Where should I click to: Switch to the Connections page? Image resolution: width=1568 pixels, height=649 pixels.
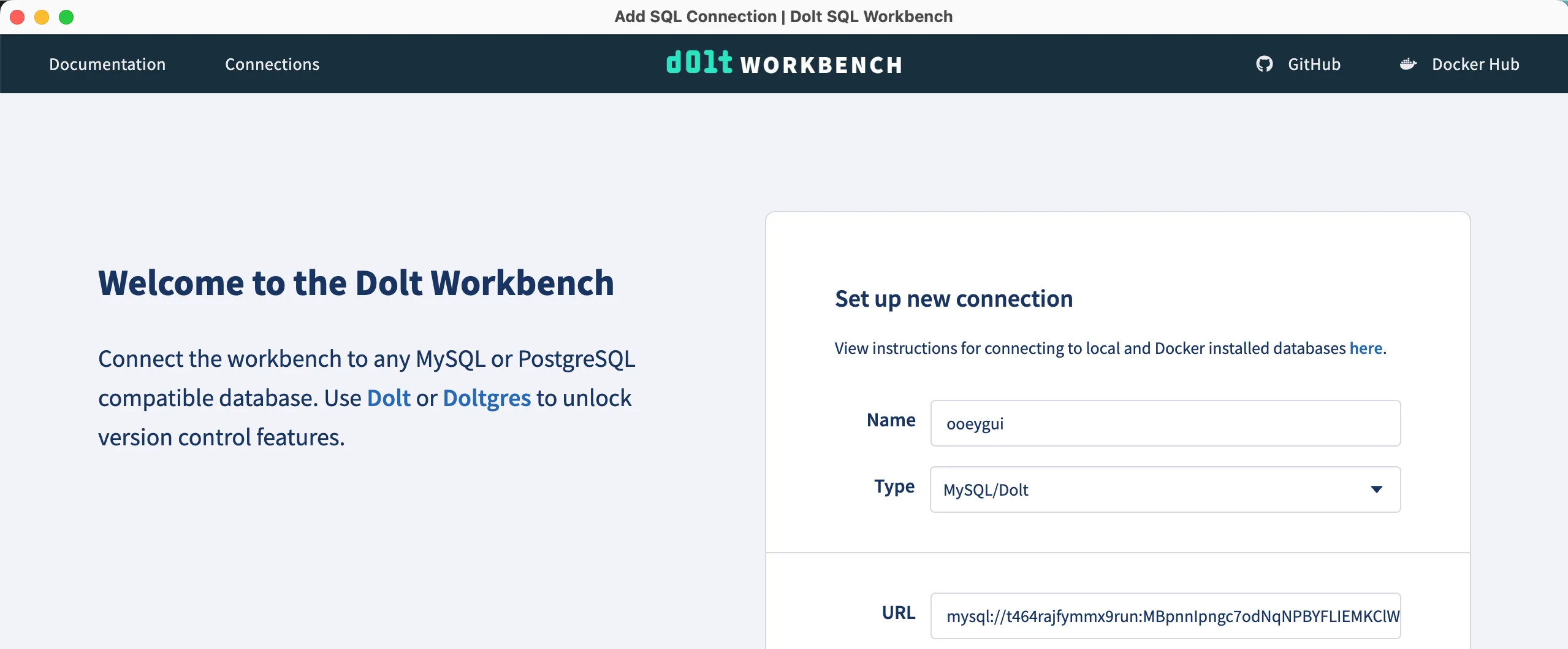[x=272, y=64]
